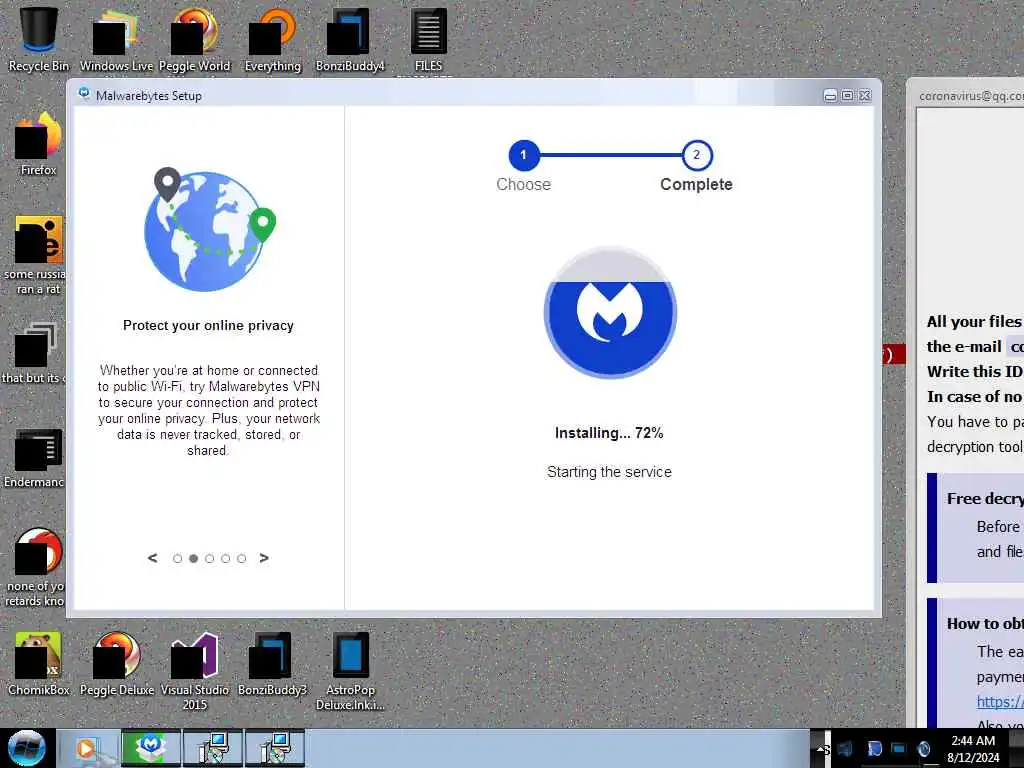Click step 2 Complete indicator

click(697, 155)
